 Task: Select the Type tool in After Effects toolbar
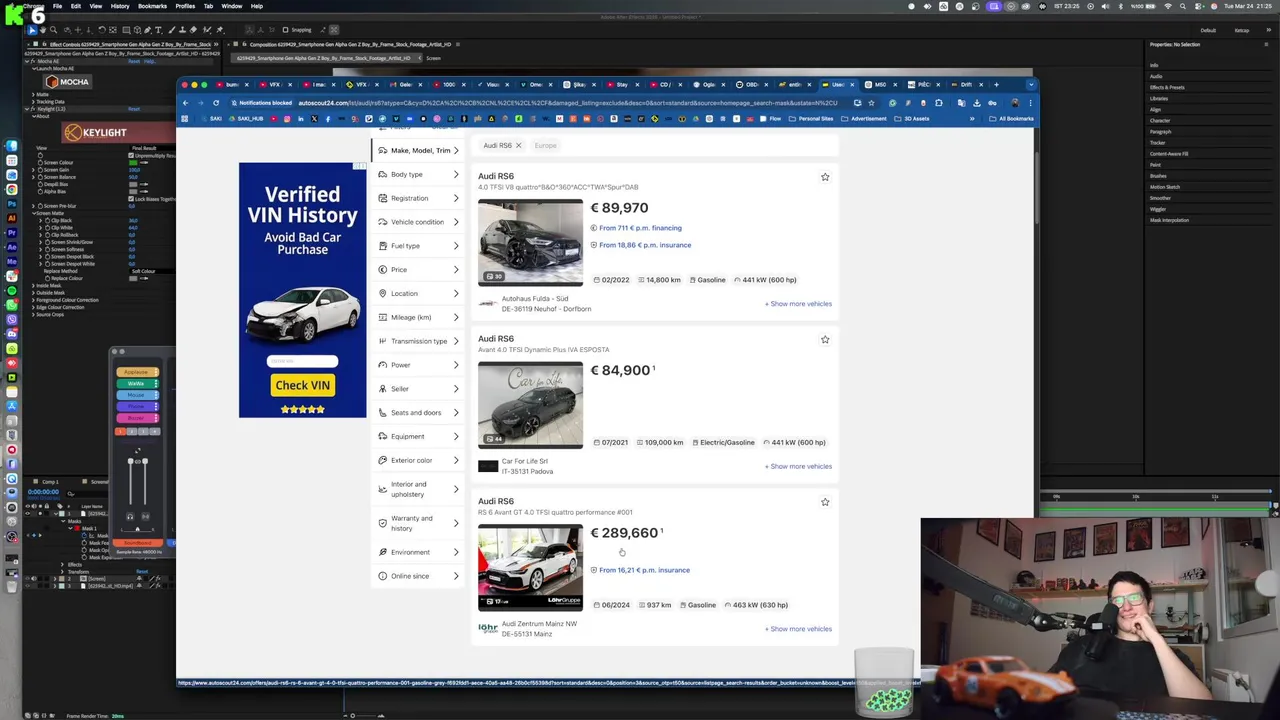coord(158,30)
